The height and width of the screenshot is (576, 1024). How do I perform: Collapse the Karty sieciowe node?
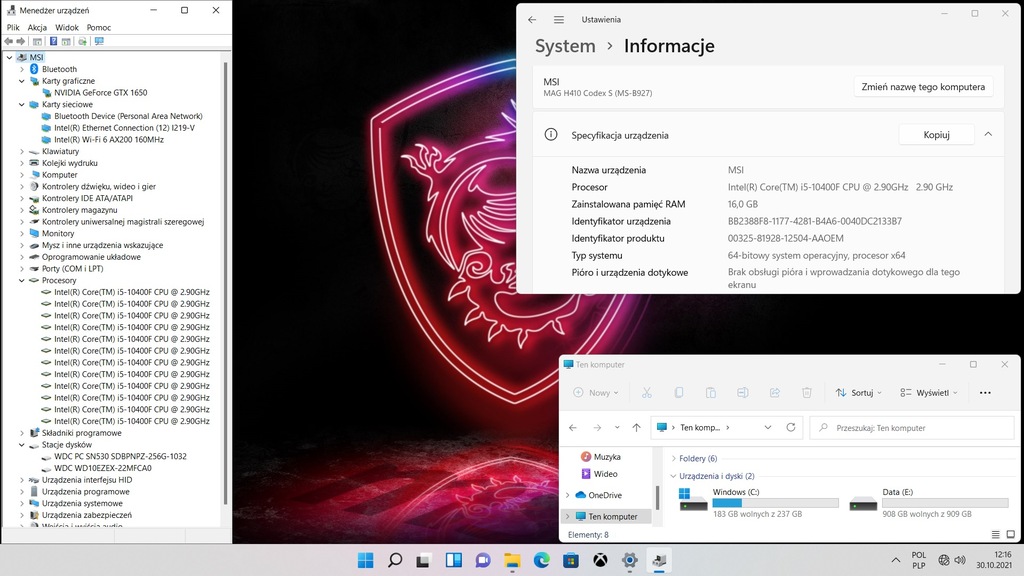[x=22, y=104]
